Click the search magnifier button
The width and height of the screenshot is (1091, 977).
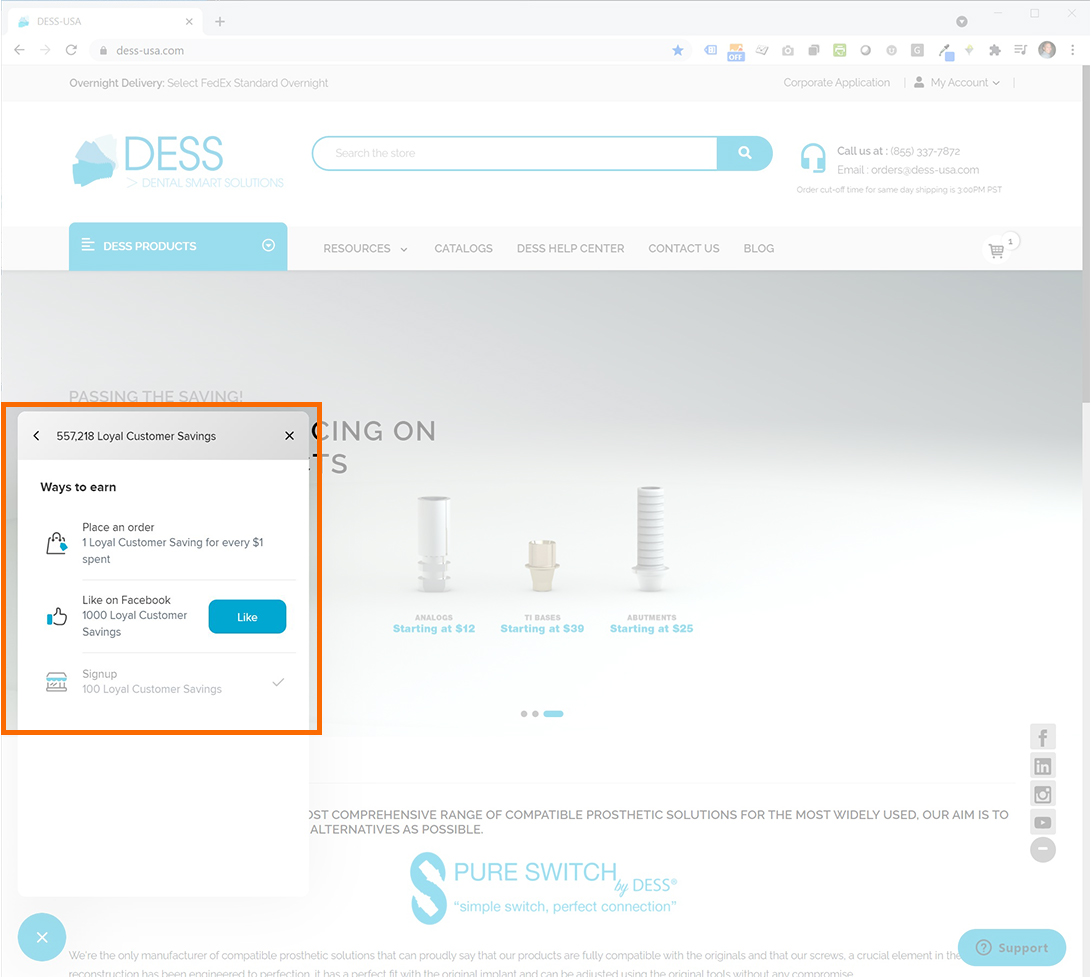pyautogui.click(x=744, y=153)
